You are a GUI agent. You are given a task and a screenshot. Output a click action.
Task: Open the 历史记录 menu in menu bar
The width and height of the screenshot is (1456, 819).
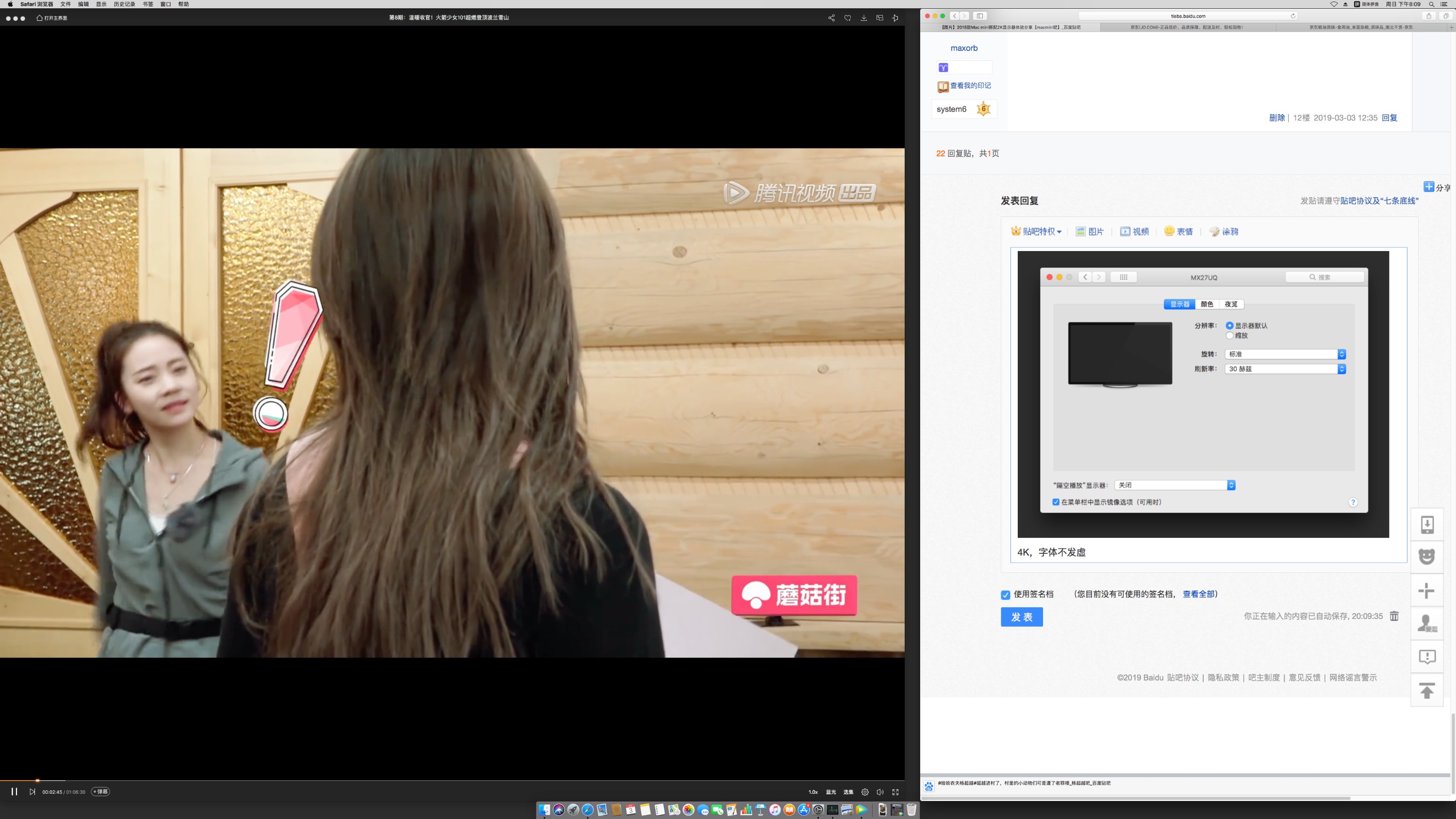pos(124,4)
